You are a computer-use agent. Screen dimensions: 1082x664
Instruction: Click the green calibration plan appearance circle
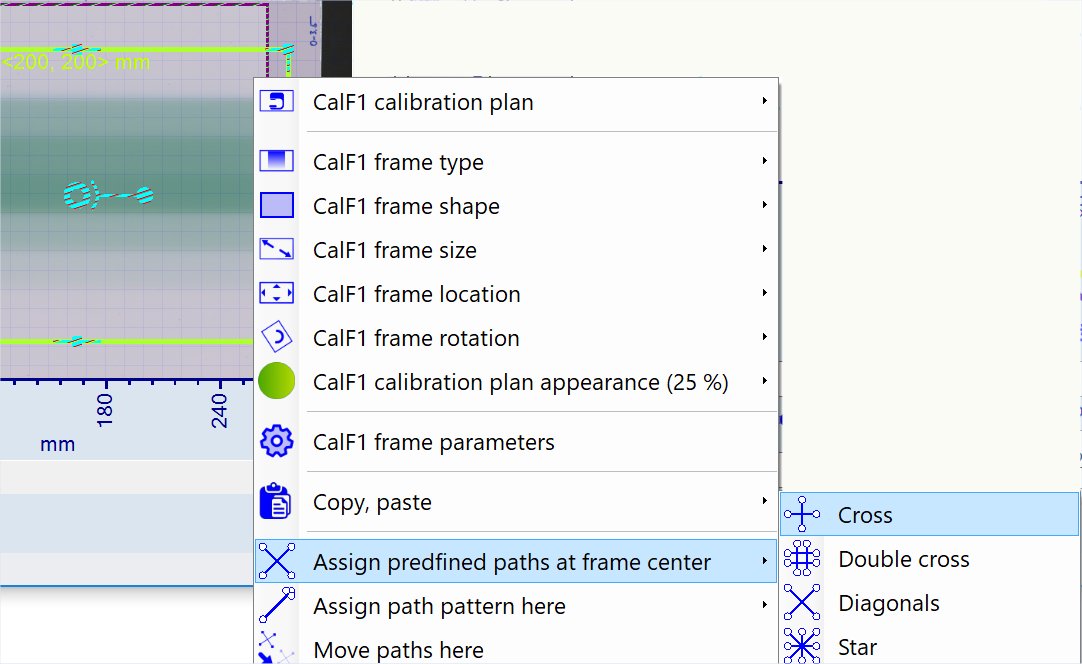click(276, 382)
